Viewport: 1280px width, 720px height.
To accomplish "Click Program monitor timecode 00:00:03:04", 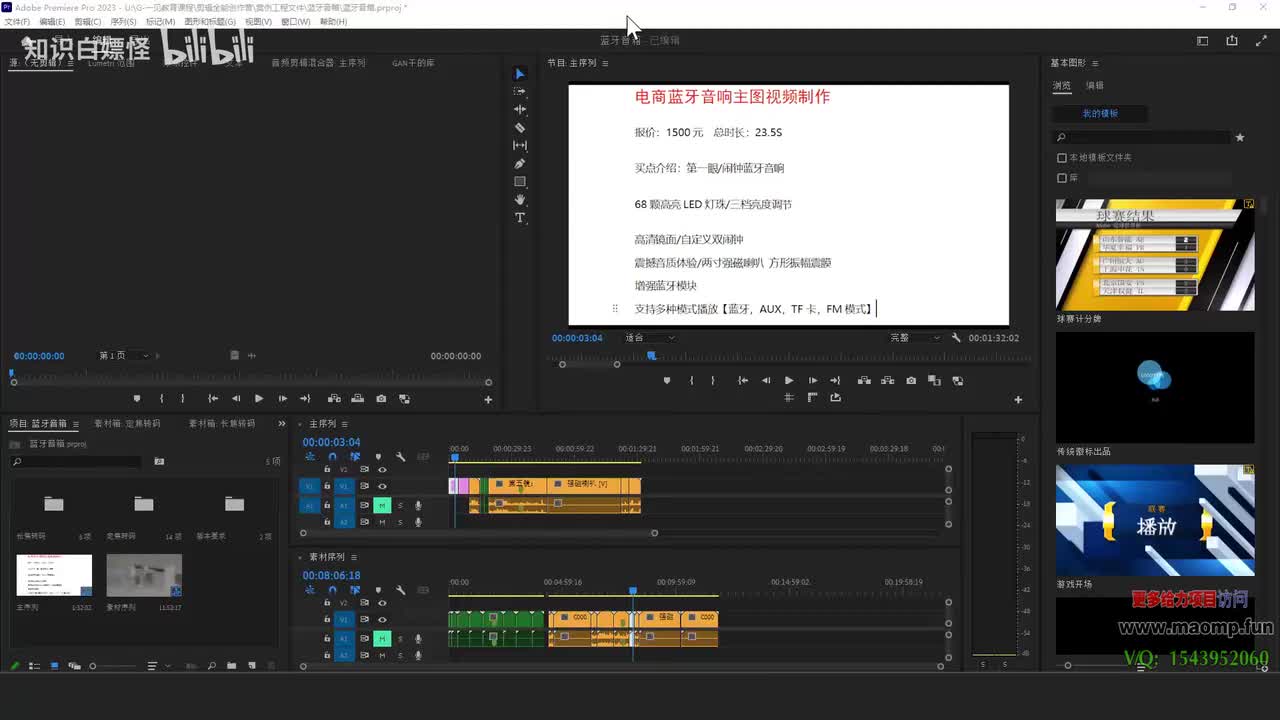I will pyautogui.click(x=577, y=338).
